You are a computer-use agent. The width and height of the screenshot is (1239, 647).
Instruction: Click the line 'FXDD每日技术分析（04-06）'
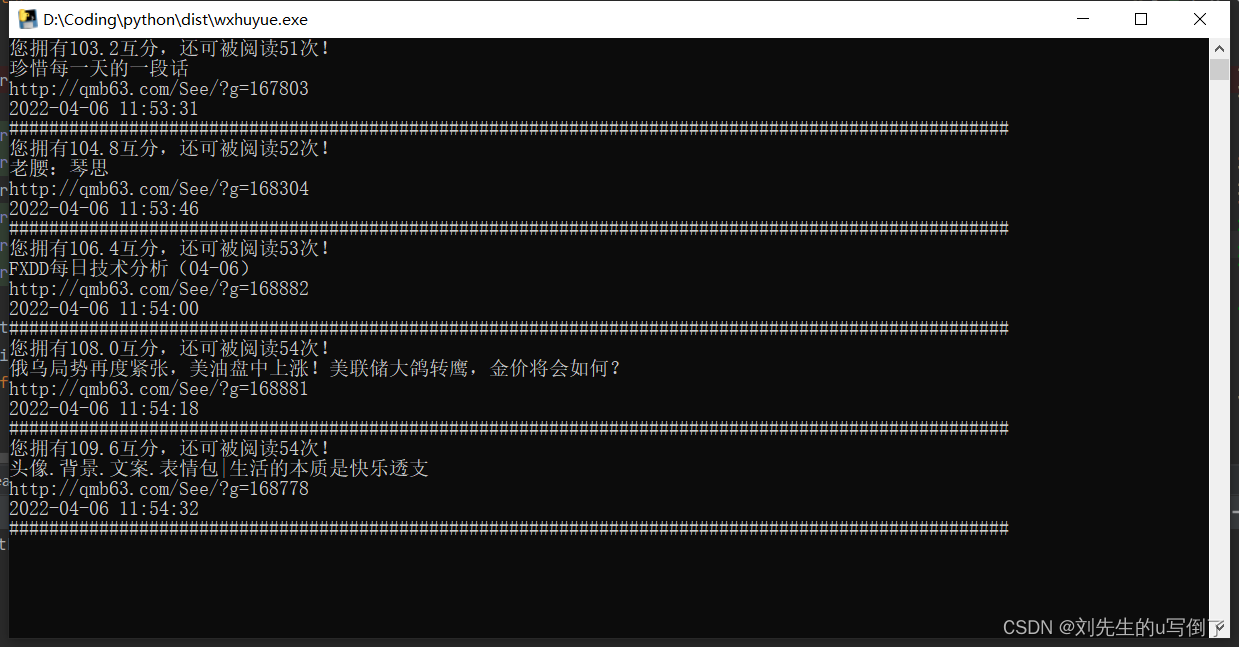pyautogui.click(x=130, y=269)
